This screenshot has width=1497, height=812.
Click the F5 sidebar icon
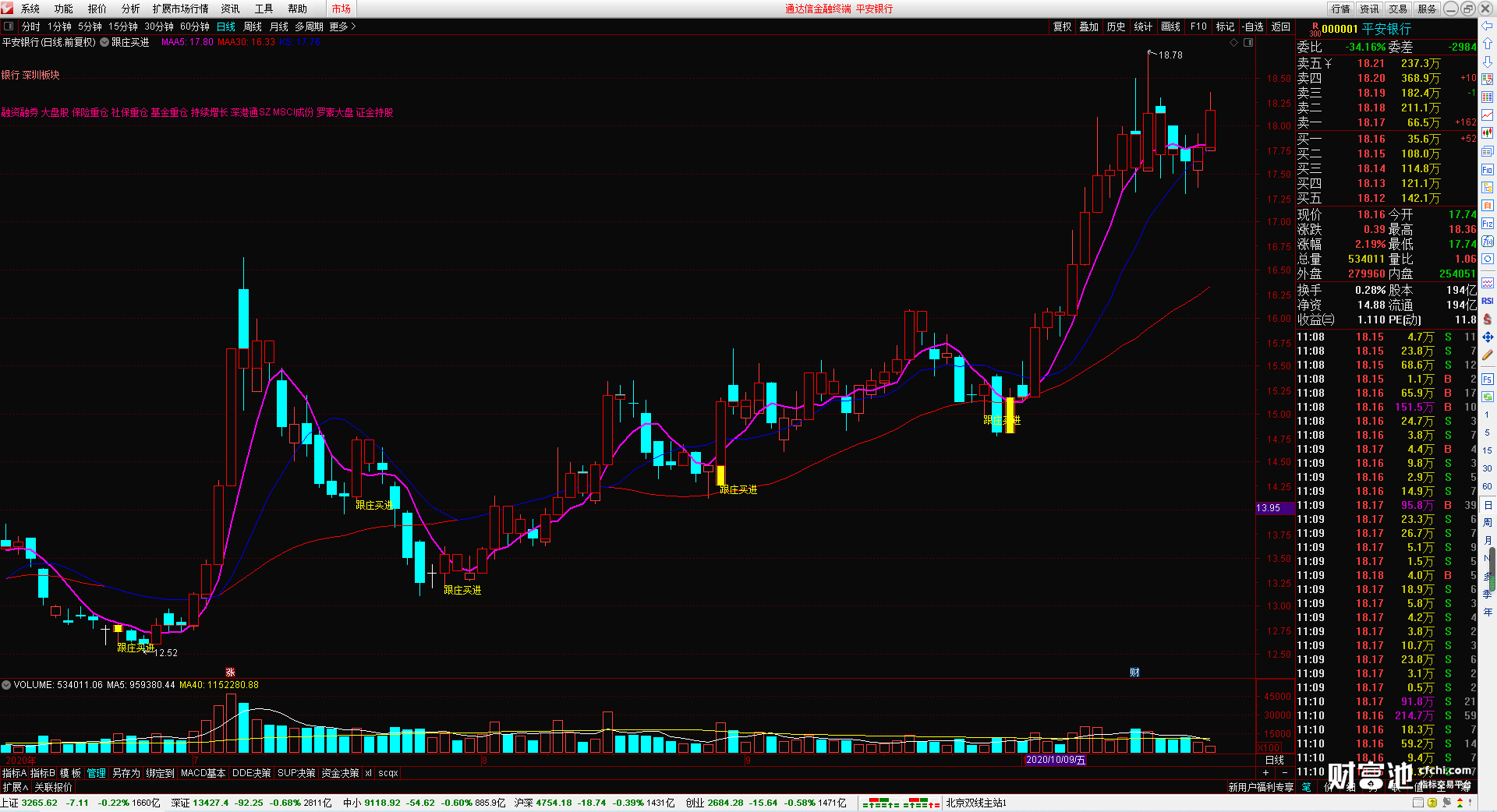1488,380
